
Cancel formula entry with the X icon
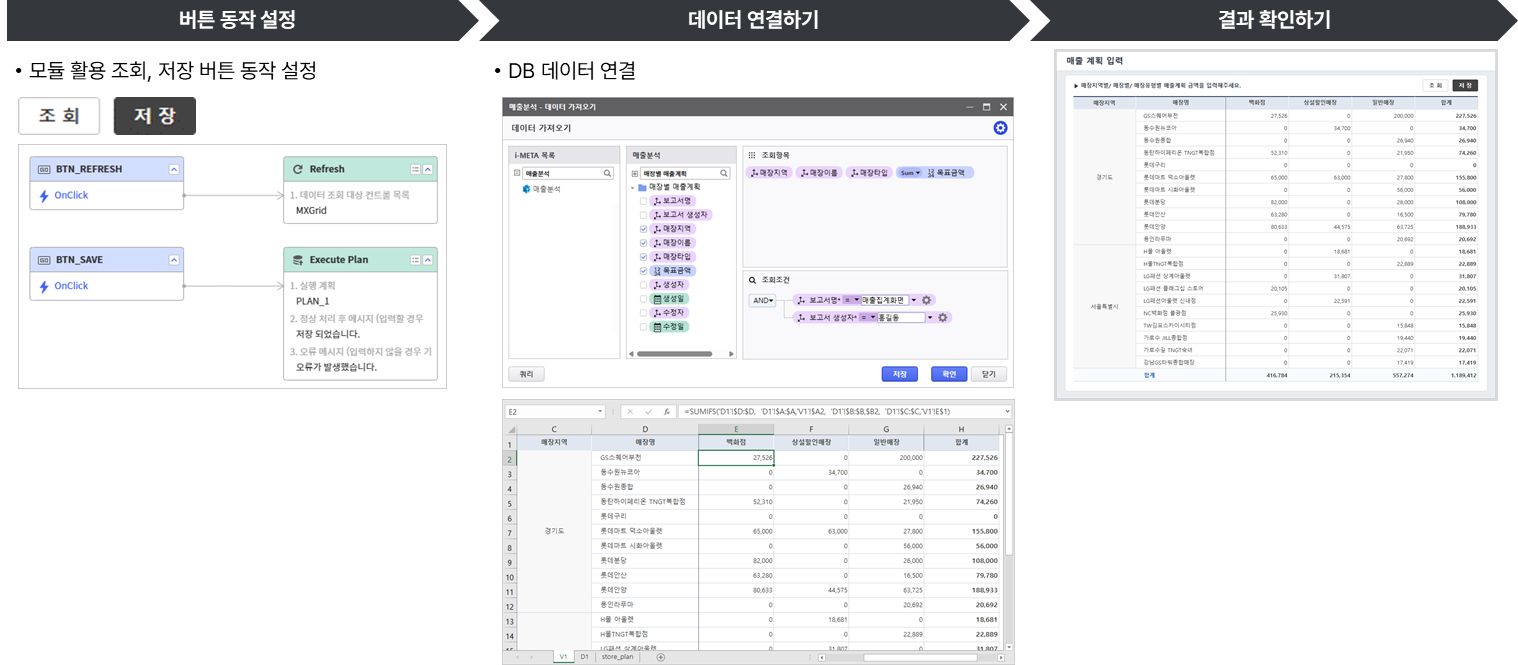click(630, 411)
